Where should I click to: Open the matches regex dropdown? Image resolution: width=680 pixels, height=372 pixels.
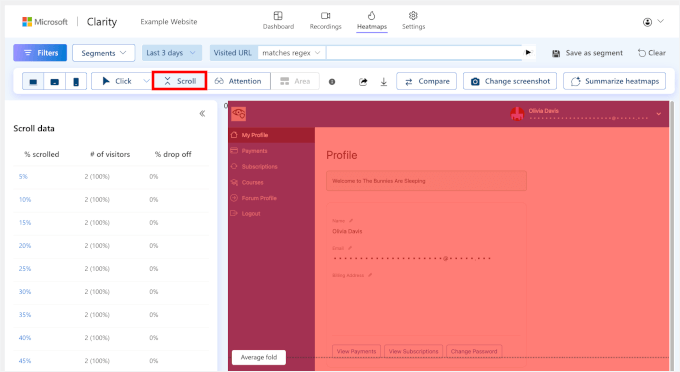click(x=291, y=53)
